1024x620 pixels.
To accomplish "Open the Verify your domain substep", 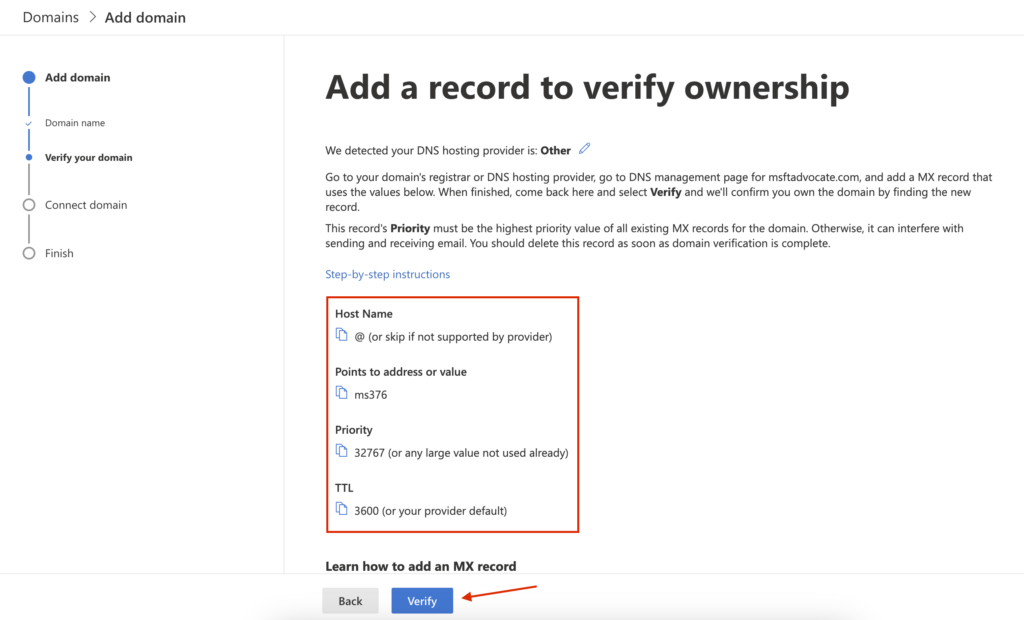I will (88, 157).
